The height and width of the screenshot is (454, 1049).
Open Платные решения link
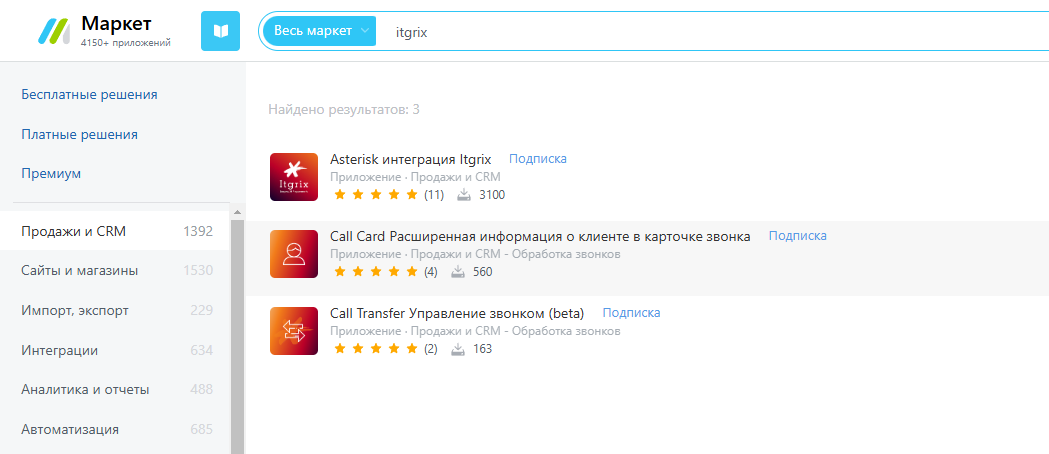(x=80, y=134)
